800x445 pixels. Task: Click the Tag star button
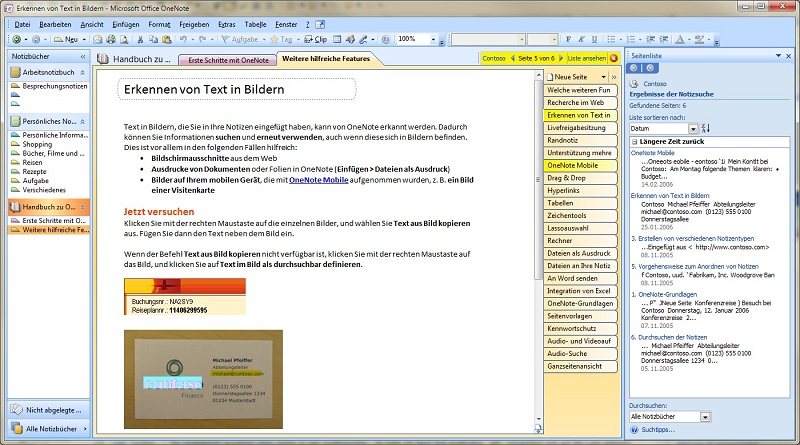(x=281, y=39)
